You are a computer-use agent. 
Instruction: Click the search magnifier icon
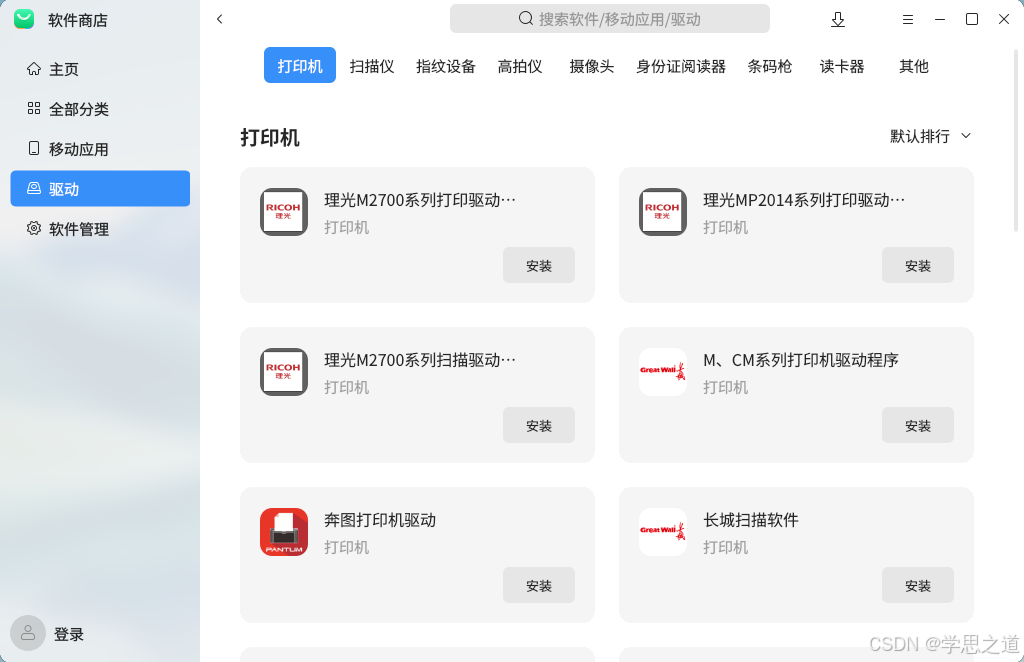pyautogui.click(x=526, y=18)
